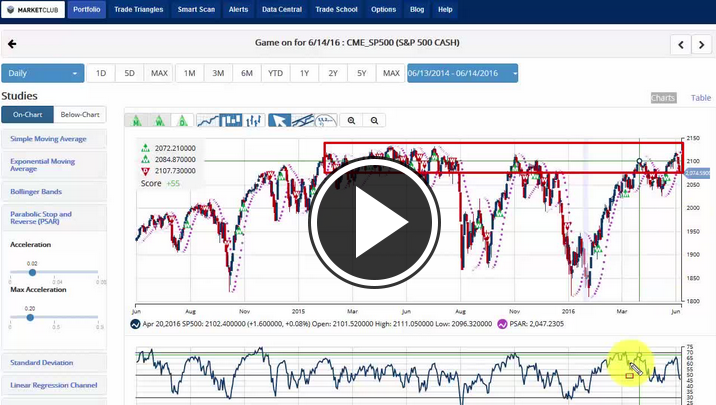Expand Standard Deviation study
This screenshot has width=716, height=405.
tap(54, 363)
